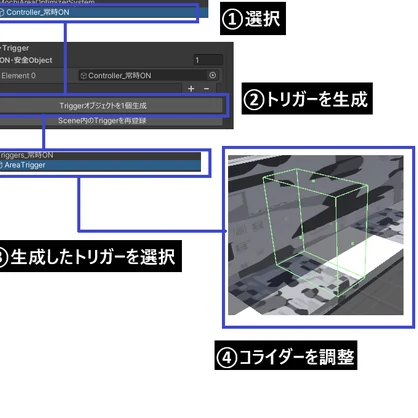Click the Element 0 label
418x418 pixels.
pyautogui.click(x=18, y=76)
